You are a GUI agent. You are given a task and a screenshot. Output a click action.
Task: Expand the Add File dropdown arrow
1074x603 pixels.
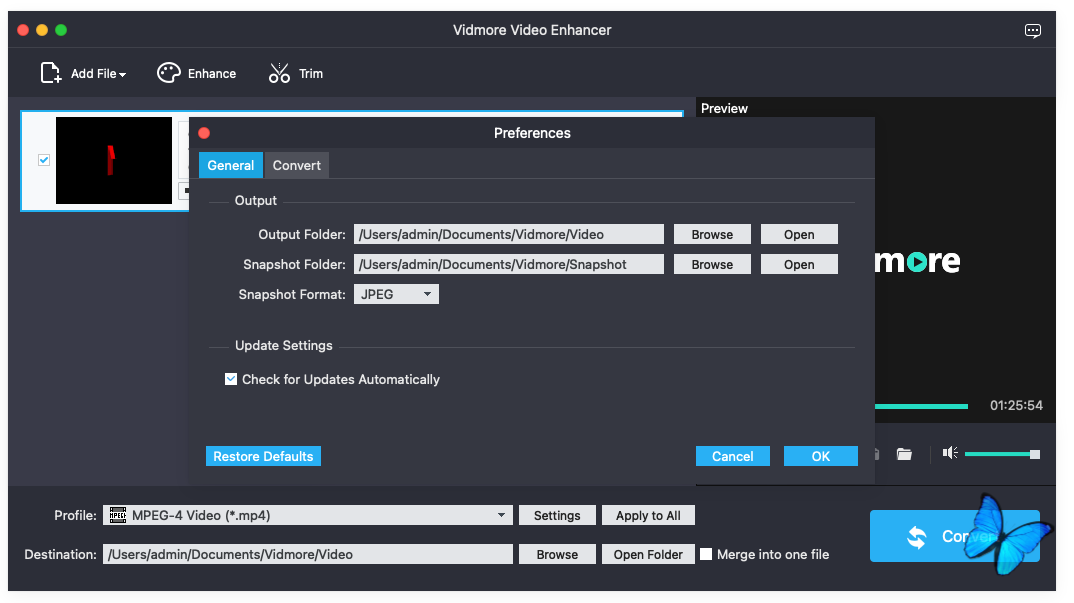(122, 75)
